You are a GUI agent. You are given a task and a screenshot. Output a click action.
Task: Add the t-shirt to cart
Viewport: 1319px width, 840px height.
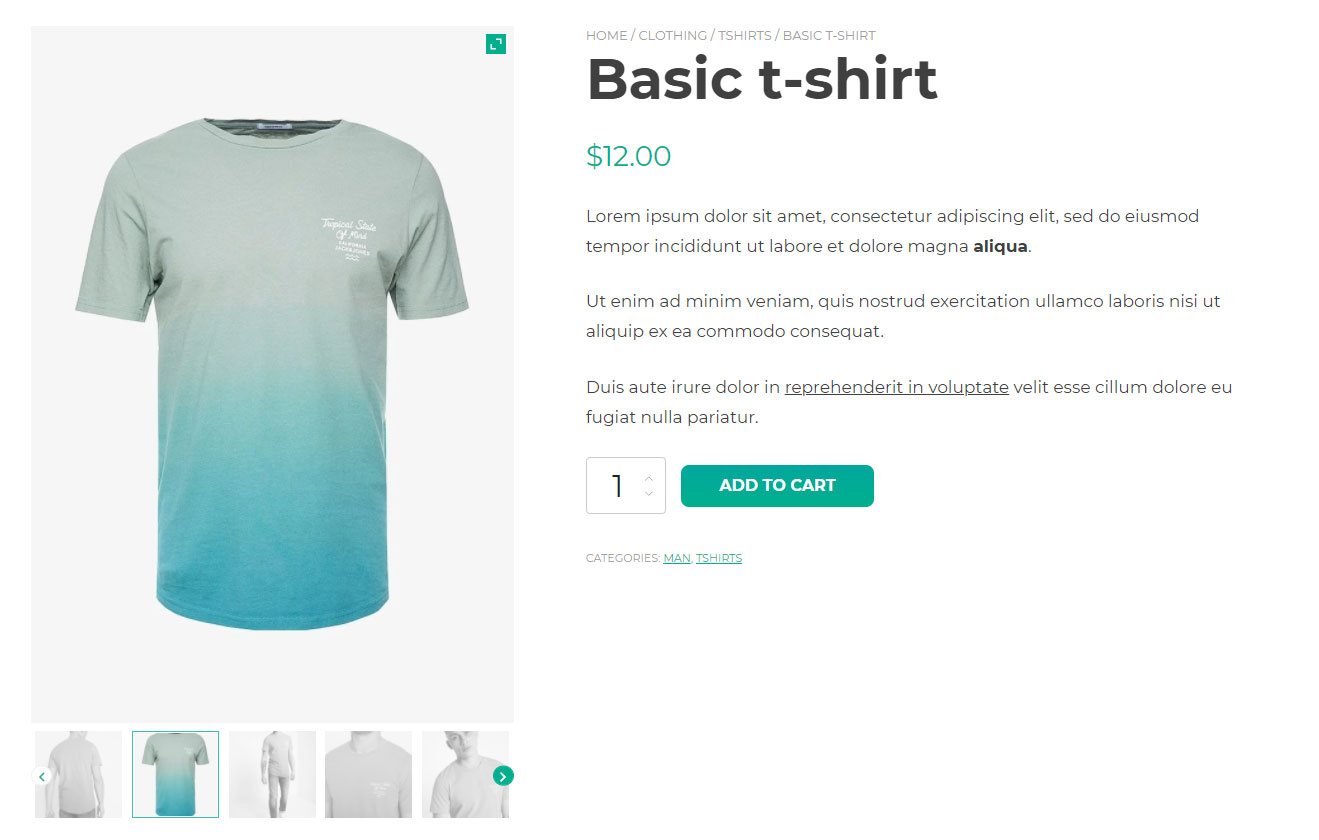coord(777,486)
